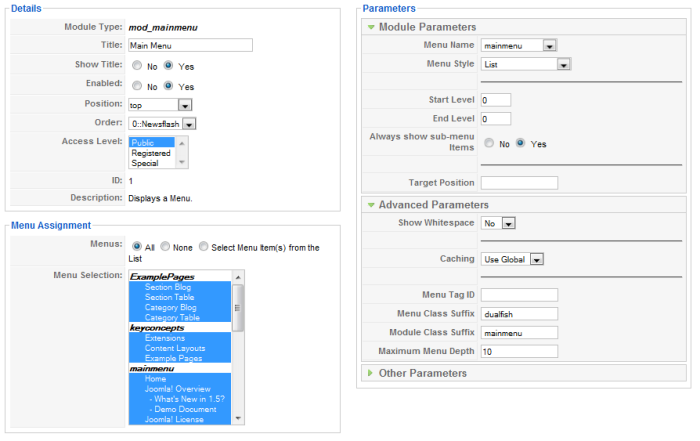Select Section Table in Menu Selection

tap(180, 297)
